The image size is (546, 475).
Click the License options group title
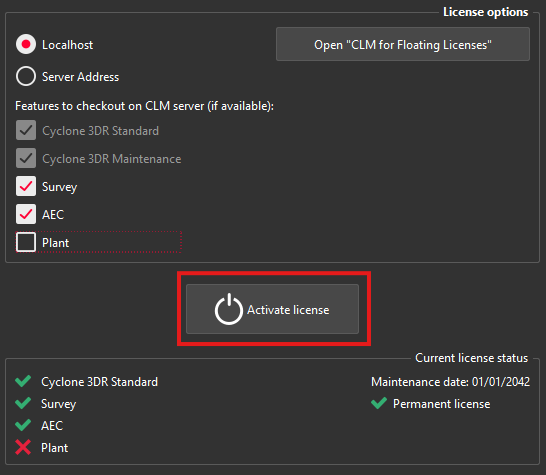[x=485, y=12]
